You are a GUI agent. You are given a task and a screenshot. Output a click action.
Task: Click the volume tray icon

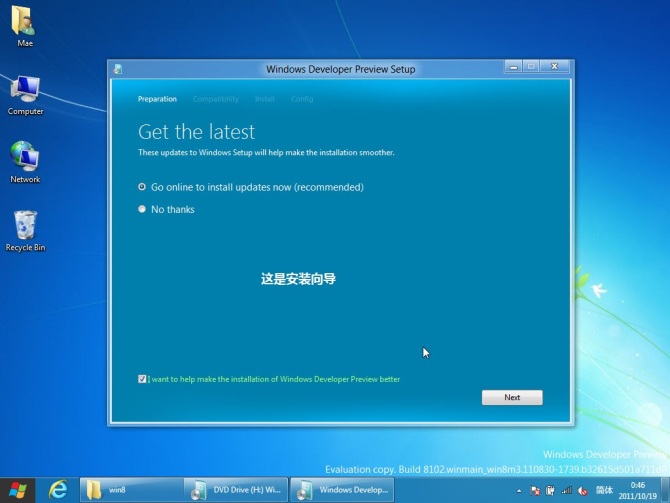click(x=582, y=491)
